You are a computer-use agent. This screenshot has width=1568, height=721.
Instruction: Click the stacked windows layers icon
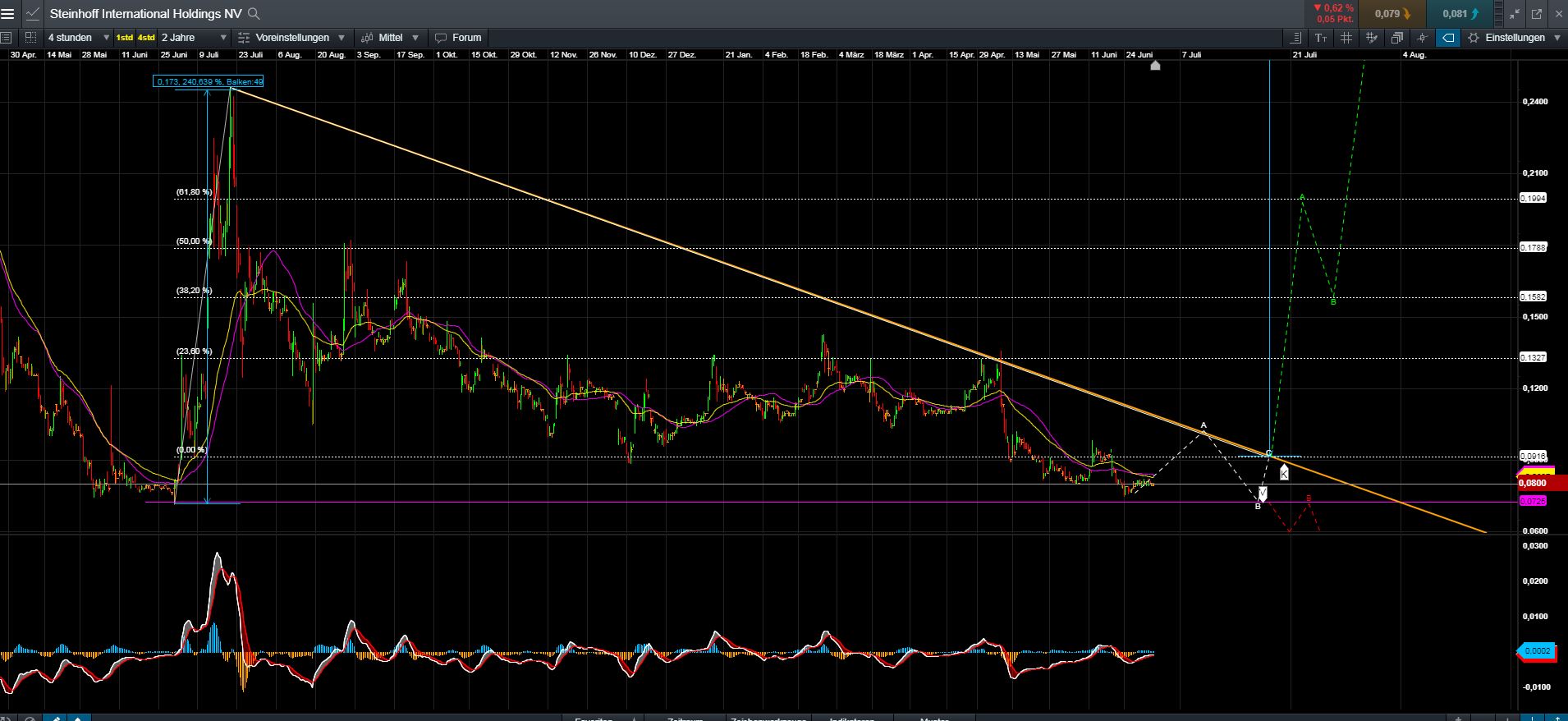coord(1397,38)
